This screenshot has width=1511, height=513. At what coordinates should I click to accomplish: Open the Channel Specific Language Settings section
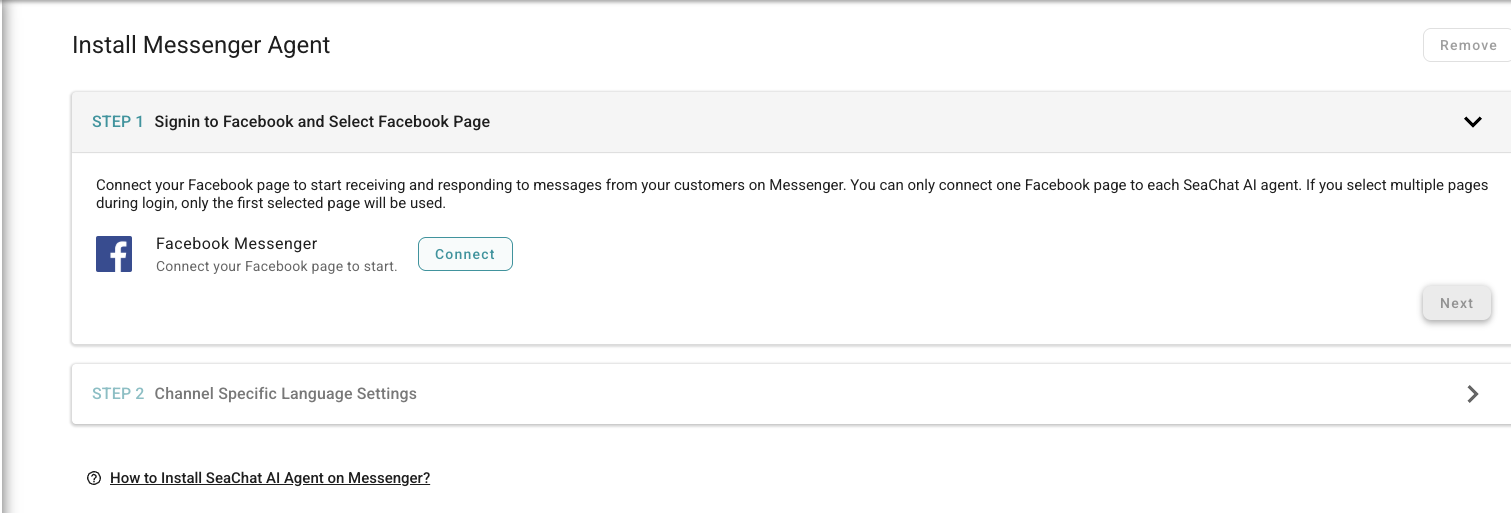285,394
